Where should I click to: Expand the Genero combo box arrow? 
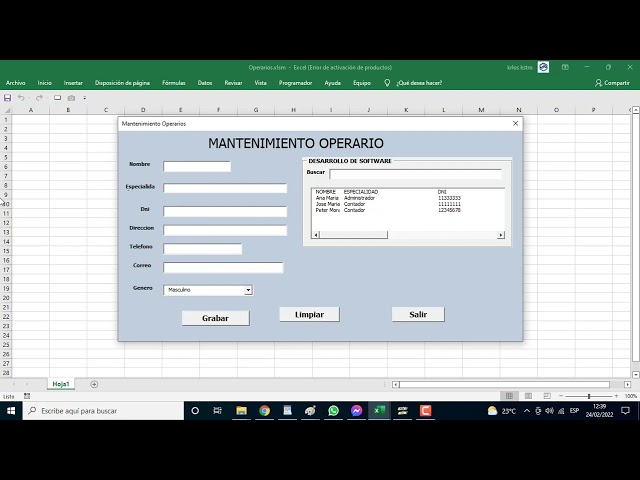248,290
